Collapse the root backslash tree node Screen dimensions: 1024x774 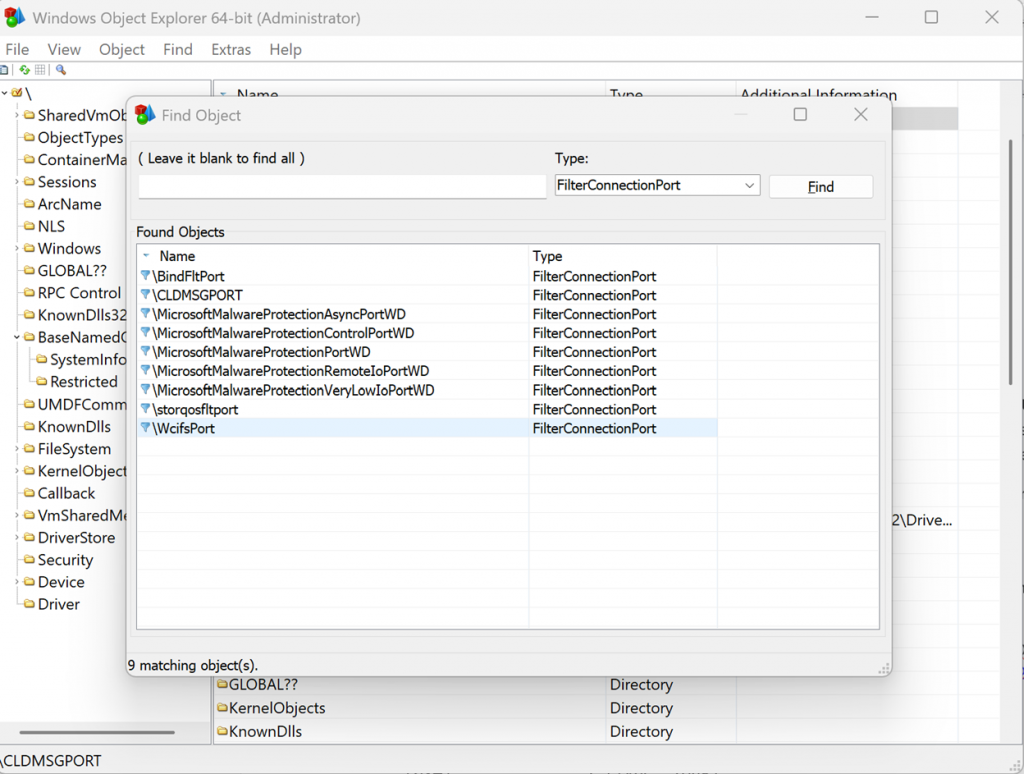(x=5, y=93)
